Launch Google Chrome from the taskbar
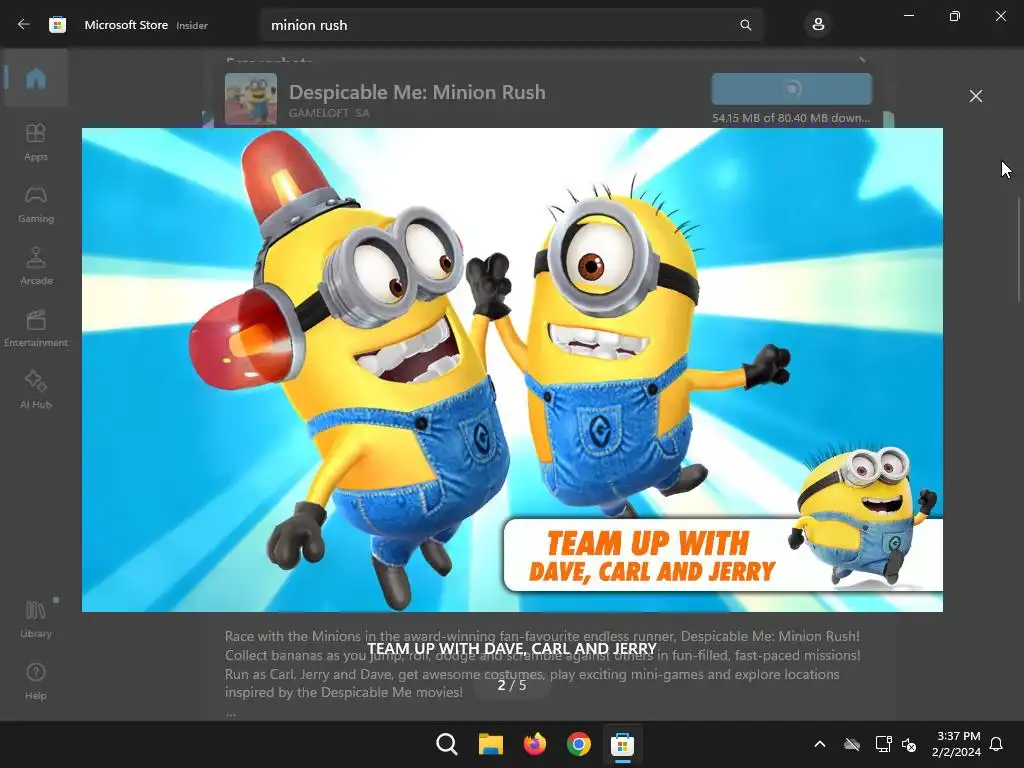The height and width of the screenshot is (768, 1024). click(579, 744)
